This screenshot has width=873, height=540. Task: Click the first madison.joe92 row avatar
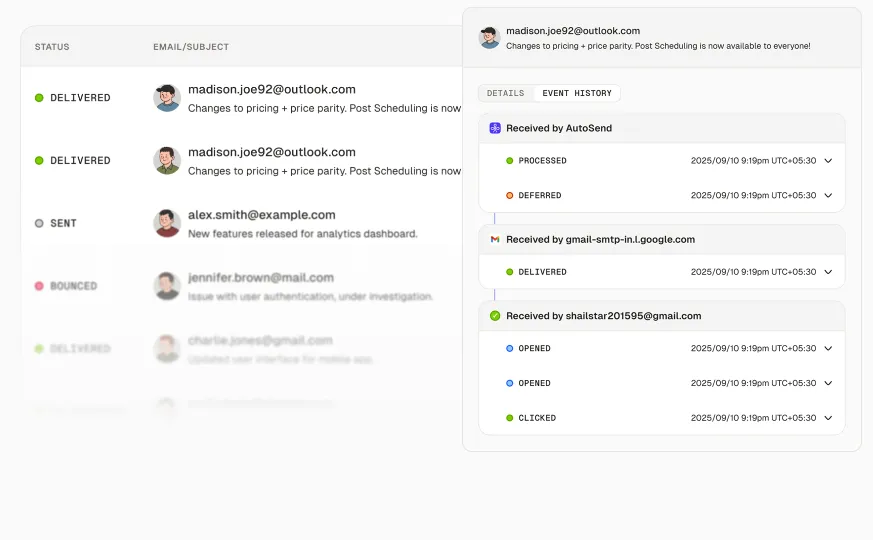pyautogui.click(x=167, y=98)
